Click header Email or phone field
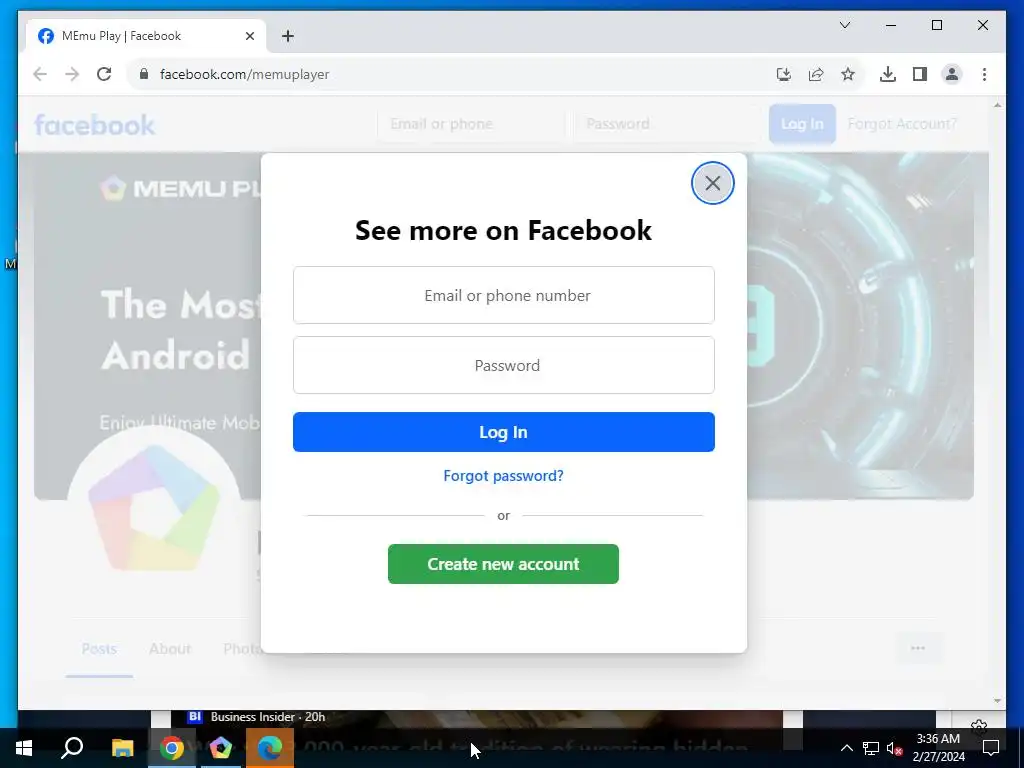Viewport: 1024px width, 768px height. tap(472, 124)
